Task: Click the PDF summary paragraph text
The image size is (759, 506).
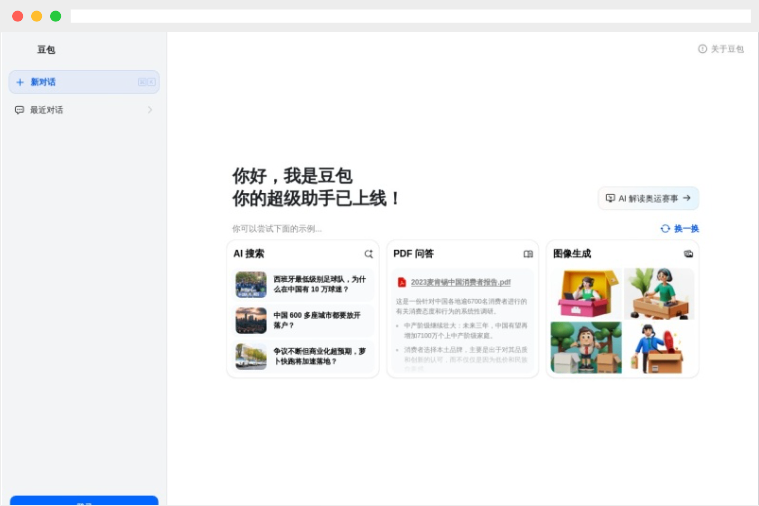Action: (461, 307)
